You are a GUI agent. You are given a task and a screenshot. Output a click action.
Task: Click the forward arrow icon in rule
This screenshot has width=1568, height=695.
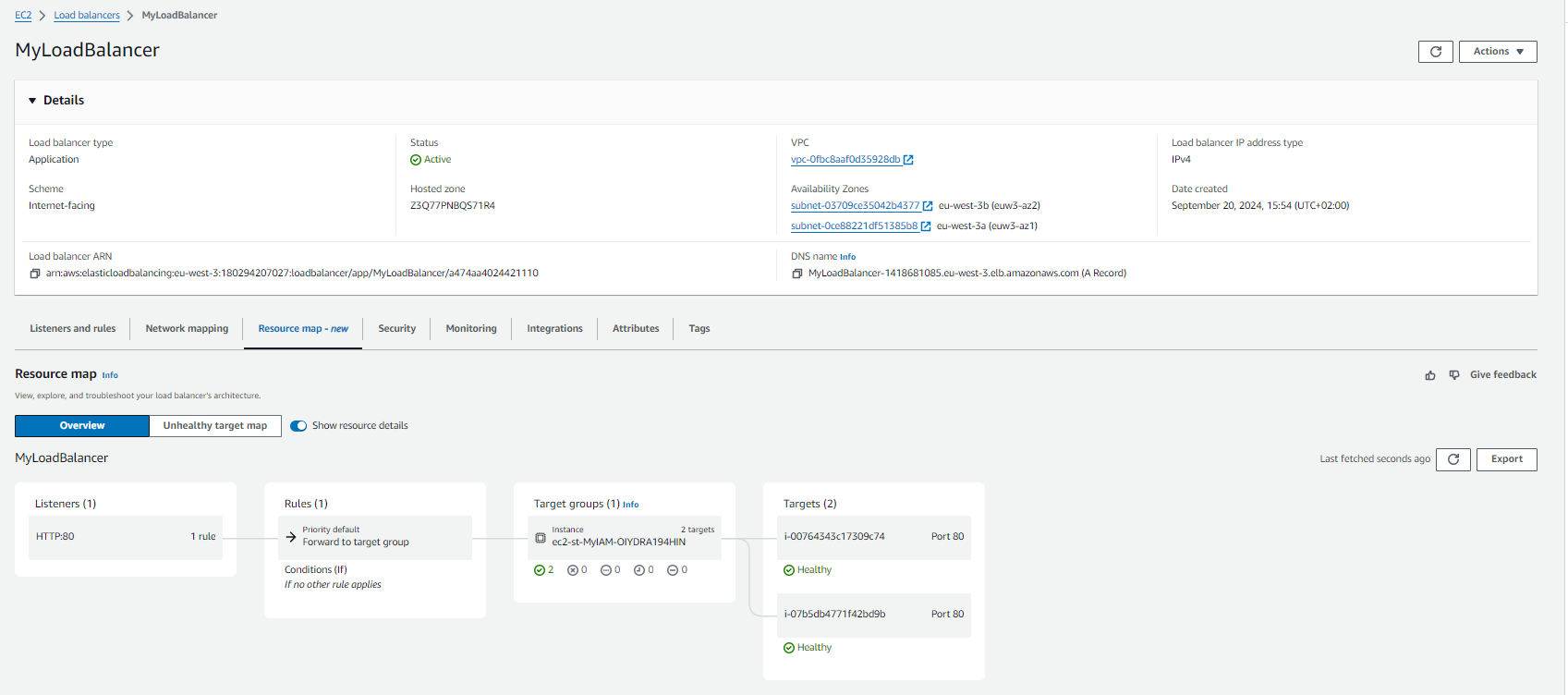click(291, 537)
